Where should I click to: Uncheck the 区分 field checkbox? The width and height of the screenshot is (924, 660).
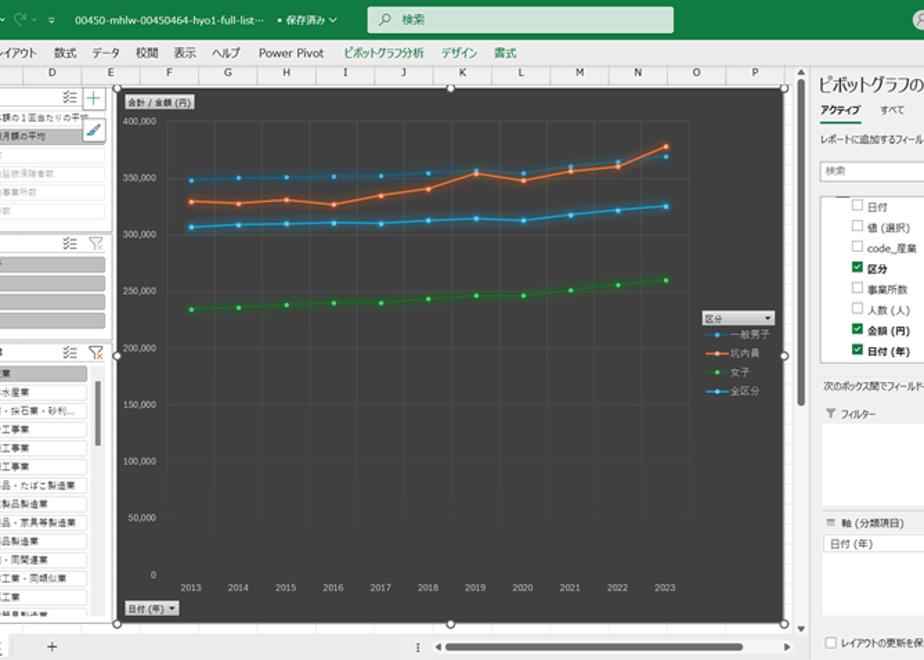pyautogui.click(x=857, y=268)
